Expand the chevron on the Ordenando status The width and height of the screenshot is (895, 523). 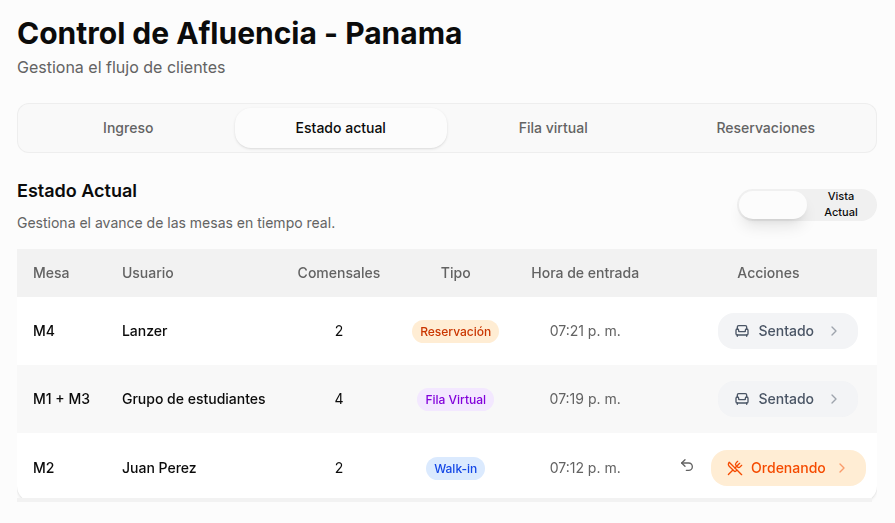(842, 468)
